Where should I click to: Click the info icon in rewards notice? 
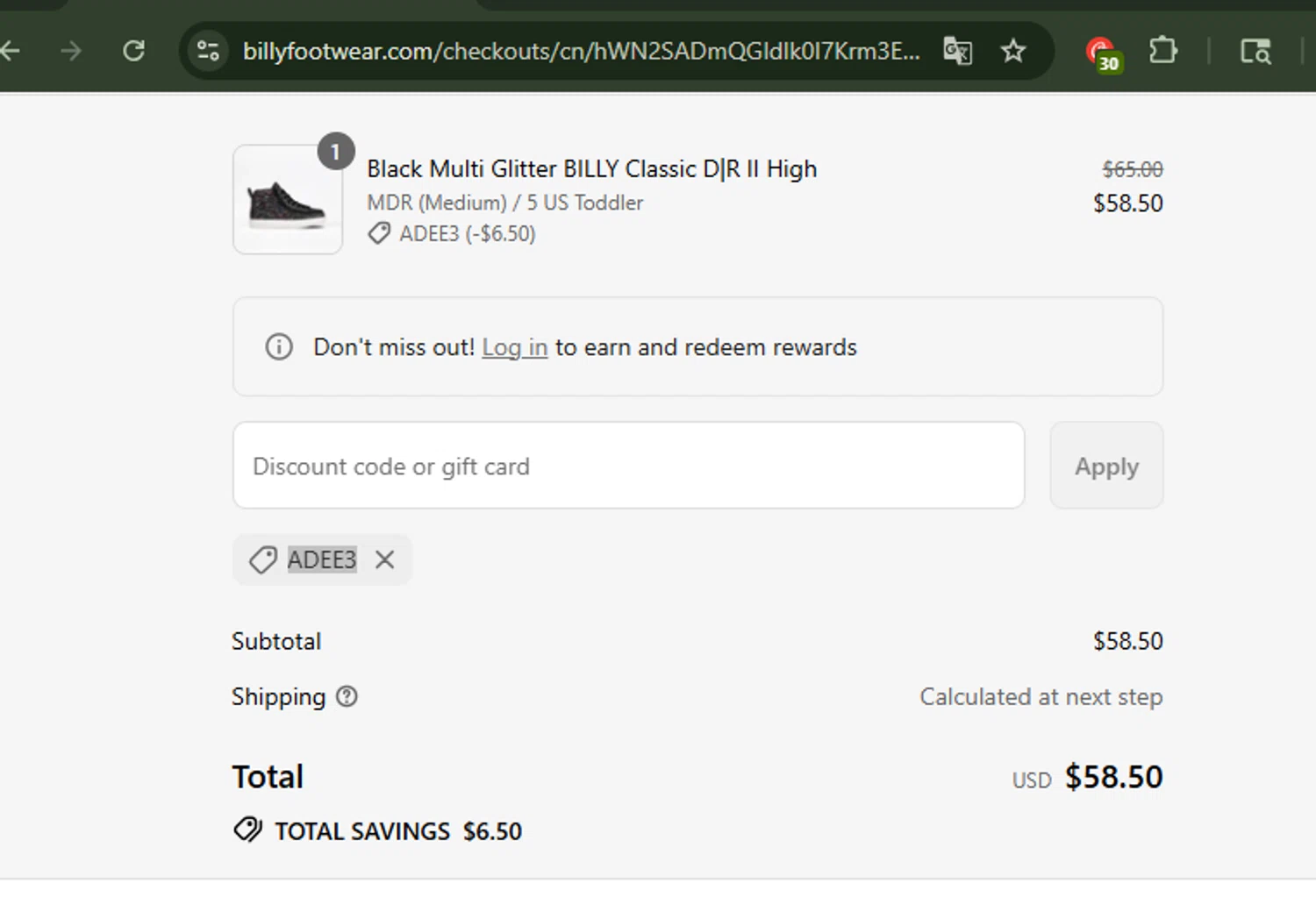[x=279, y=347]
